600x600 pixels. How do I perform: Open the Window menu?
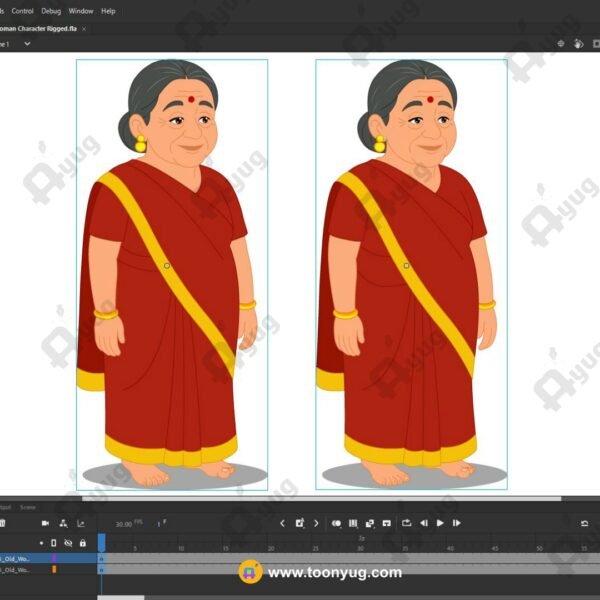click(81, 11)
